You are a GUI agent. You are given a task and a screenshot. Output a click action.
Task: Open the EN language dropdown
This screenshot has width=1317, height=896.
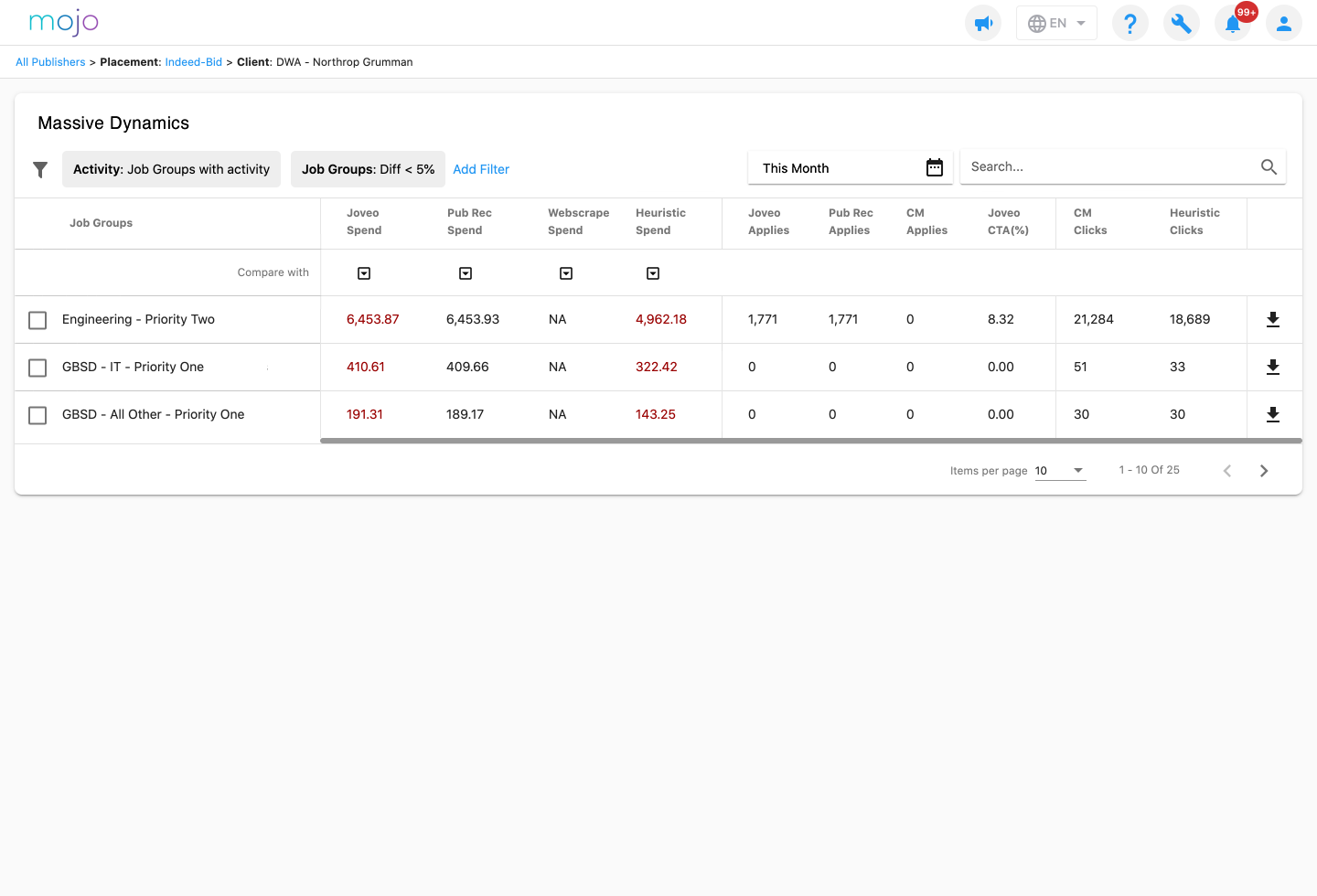tap(1056, 23)
